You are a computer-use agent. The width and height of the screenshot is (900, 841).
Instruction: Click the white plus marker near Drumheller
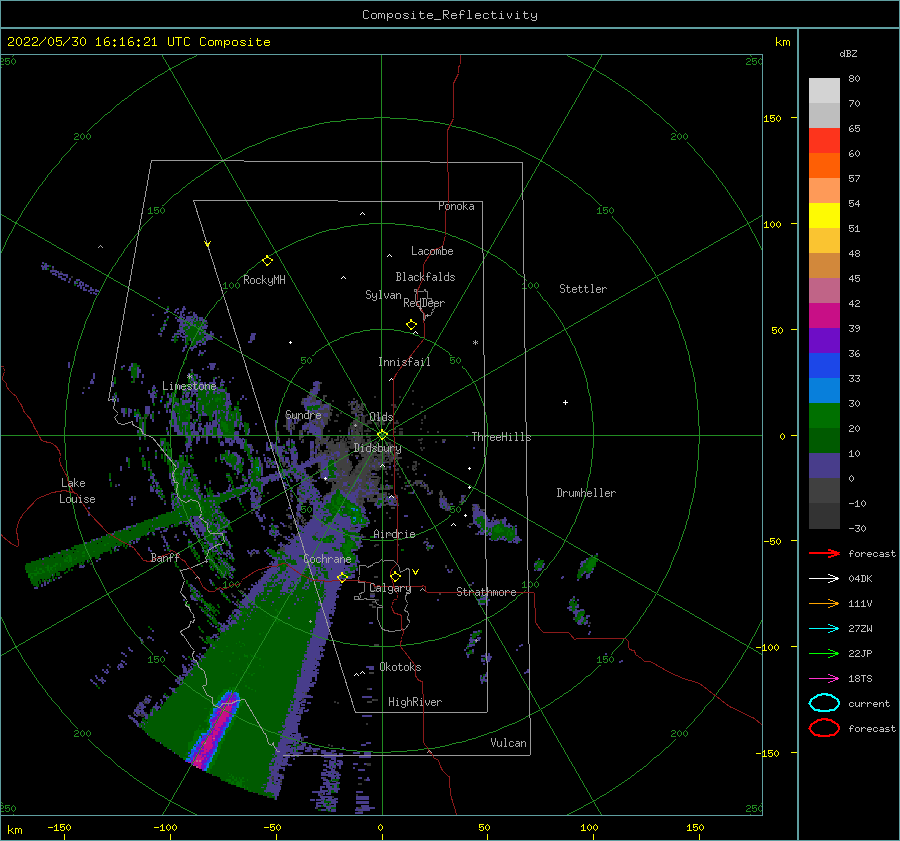pyautogui.click(x=565, y=402)
